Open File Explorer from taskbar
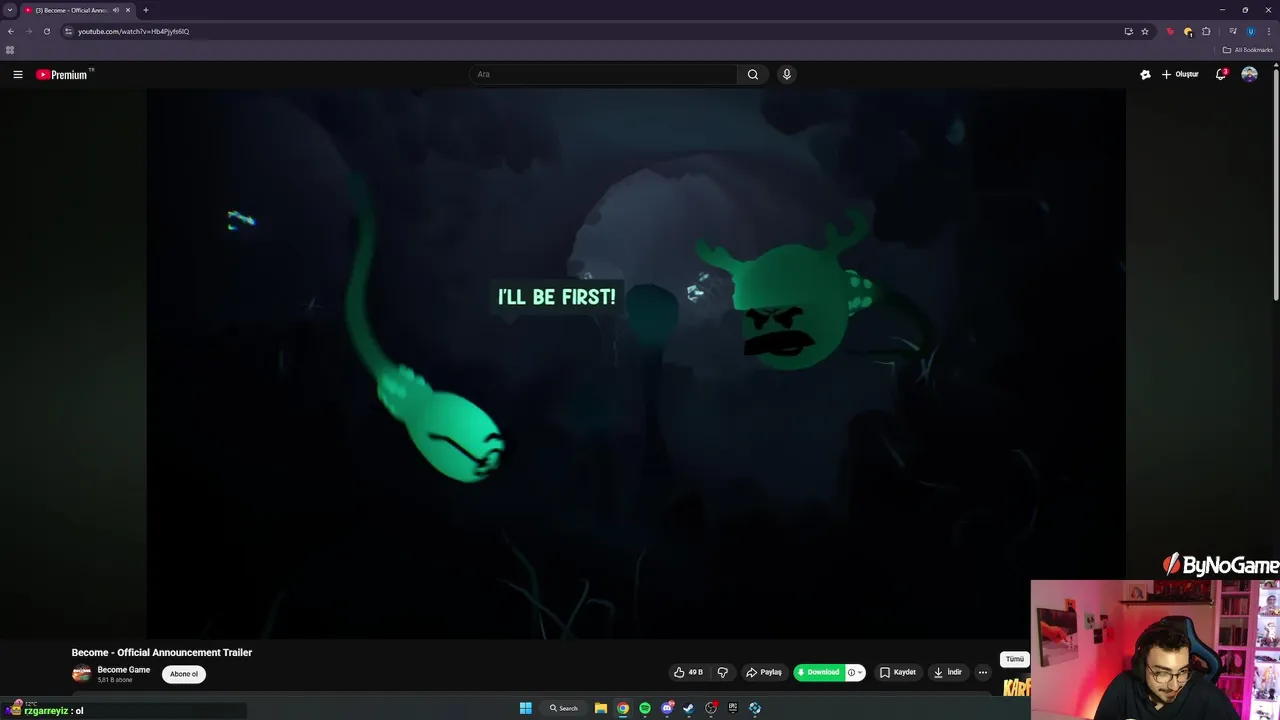This screenshot has height=720, width=1280. point(601,708)
